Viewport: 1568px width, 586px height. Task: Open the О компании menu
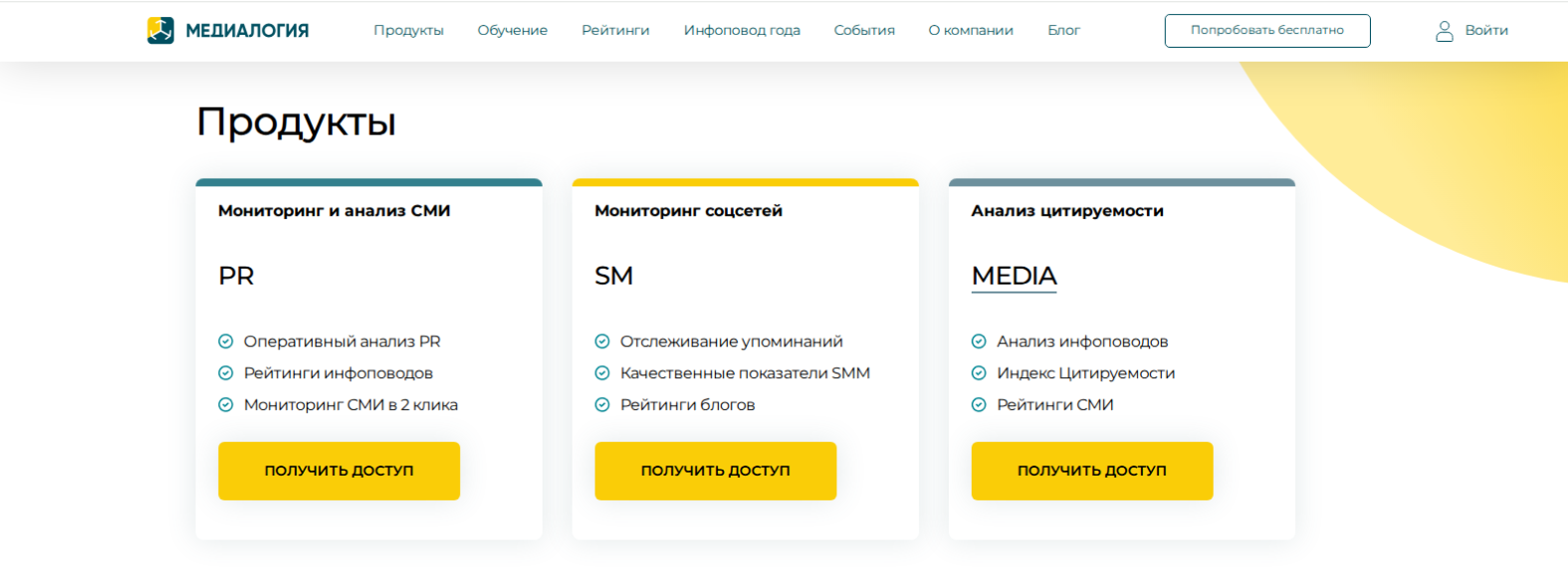click(x=971, y=31)
